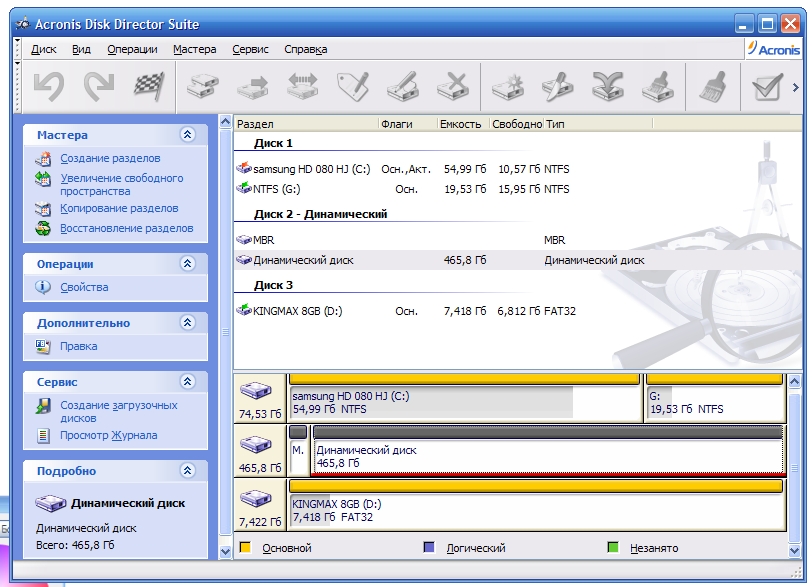This screenshot has height=587, width=812.
Task: Click the Просмотр Журнала log icon
Action: pos(44,436)
